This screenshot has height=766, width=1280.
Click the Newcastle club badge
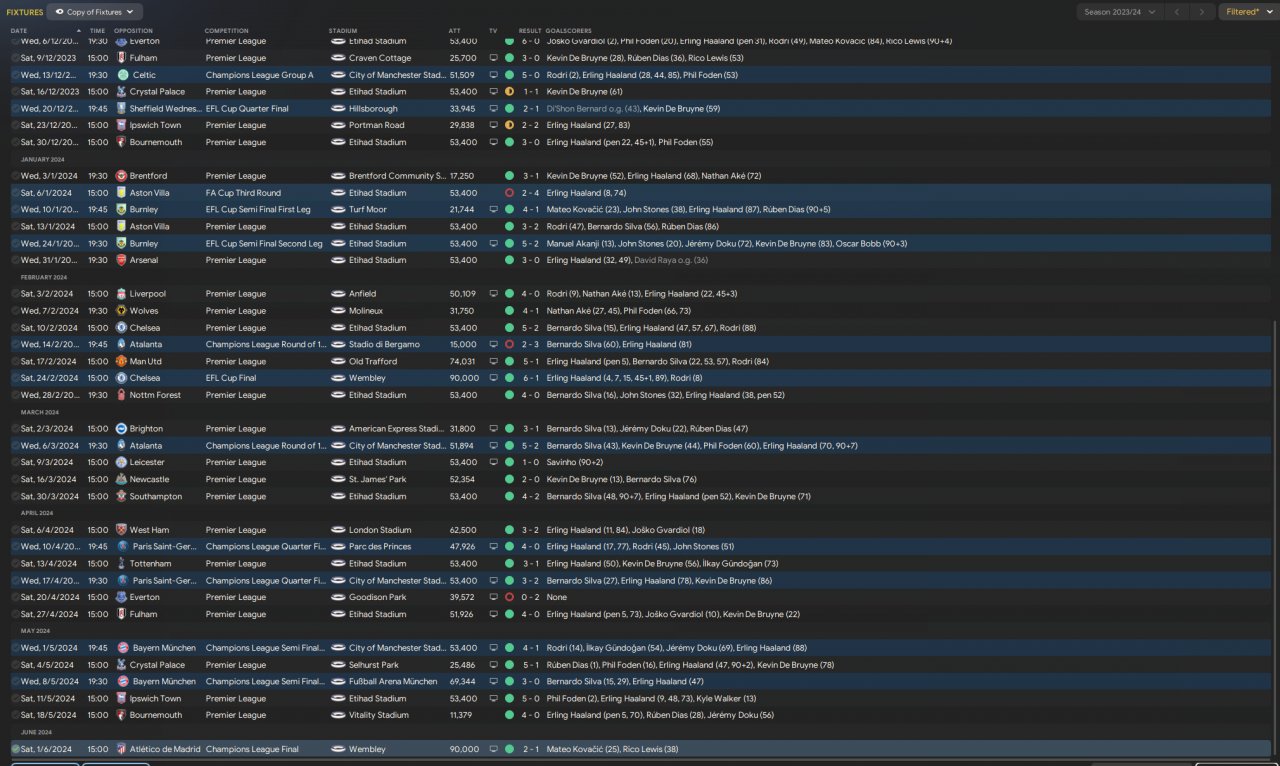coord(122,479)
